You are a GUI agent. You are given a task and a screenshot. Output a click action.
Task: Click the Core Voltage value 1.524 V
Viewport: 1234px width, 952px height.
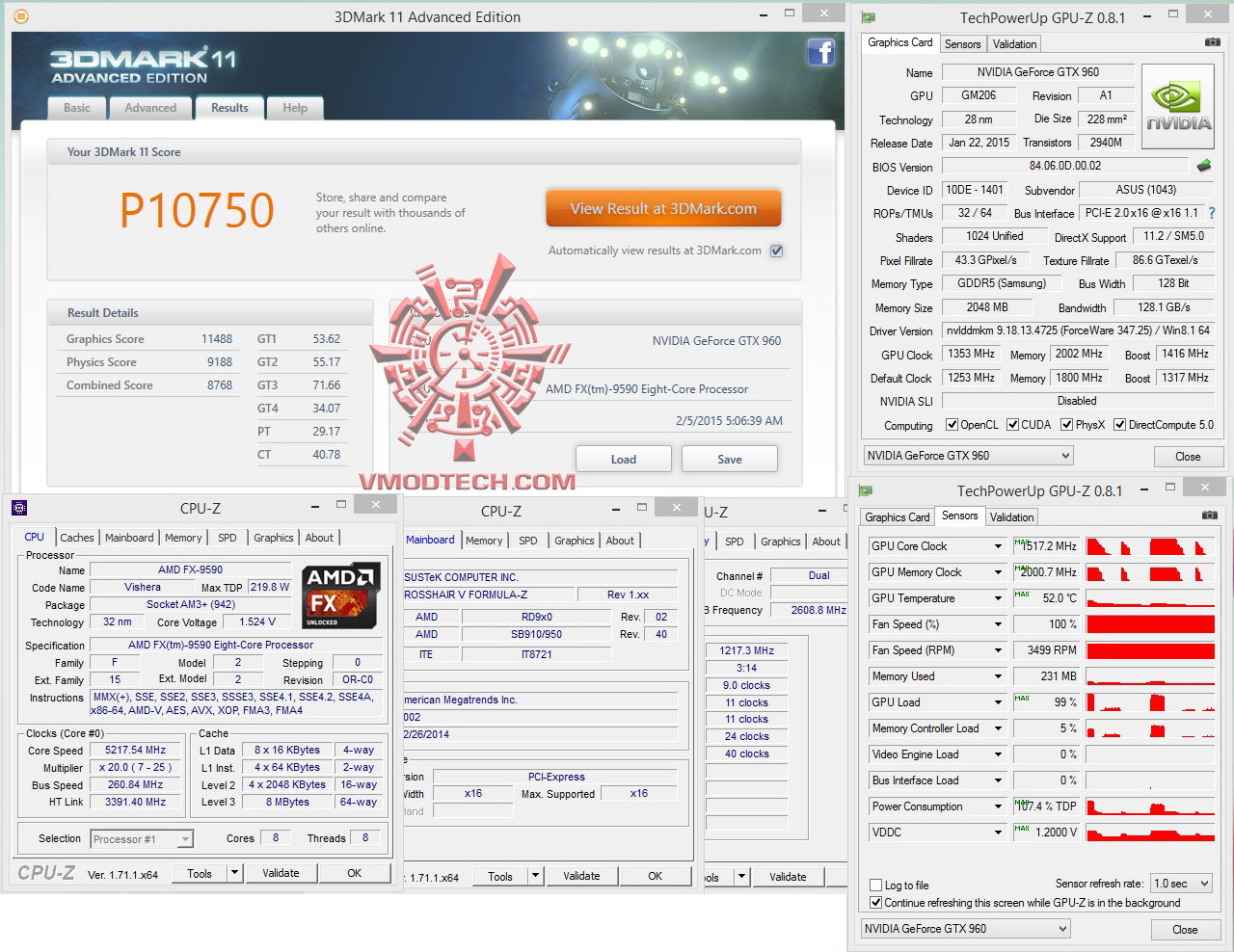point(257,622)
